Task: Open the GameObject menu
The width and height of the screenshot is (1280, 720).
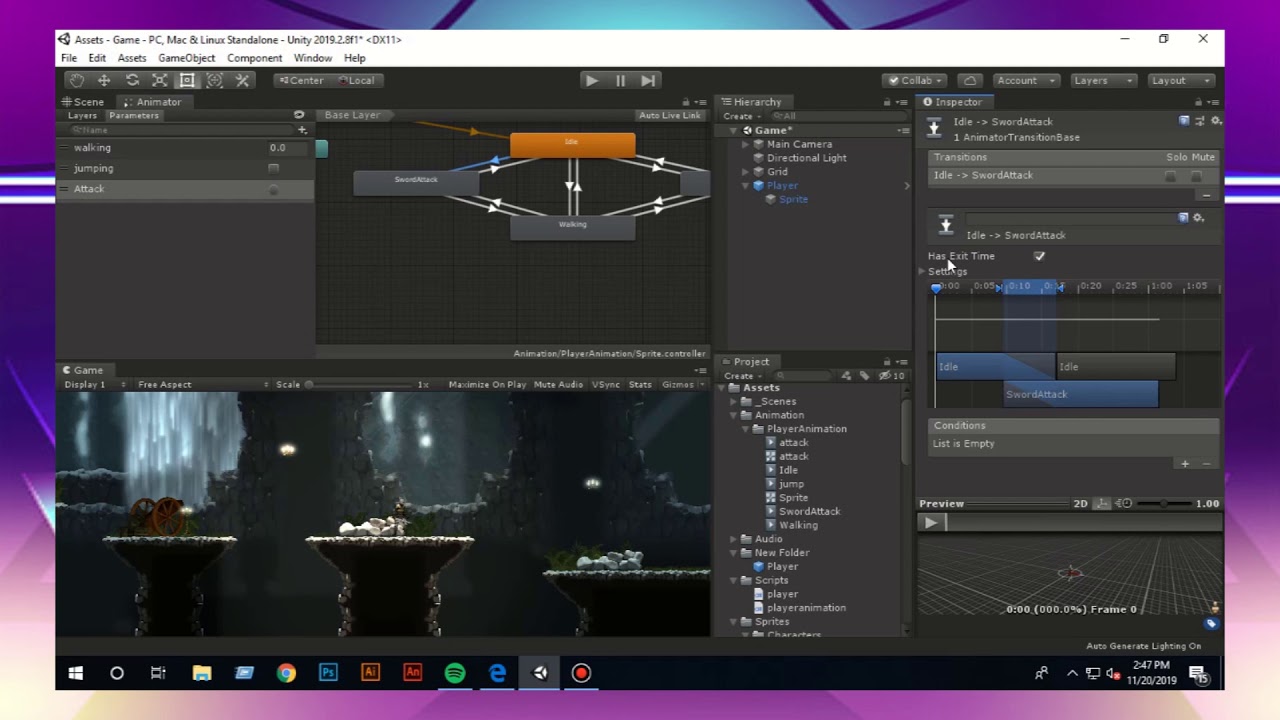Action: click(x=186, y=58)
